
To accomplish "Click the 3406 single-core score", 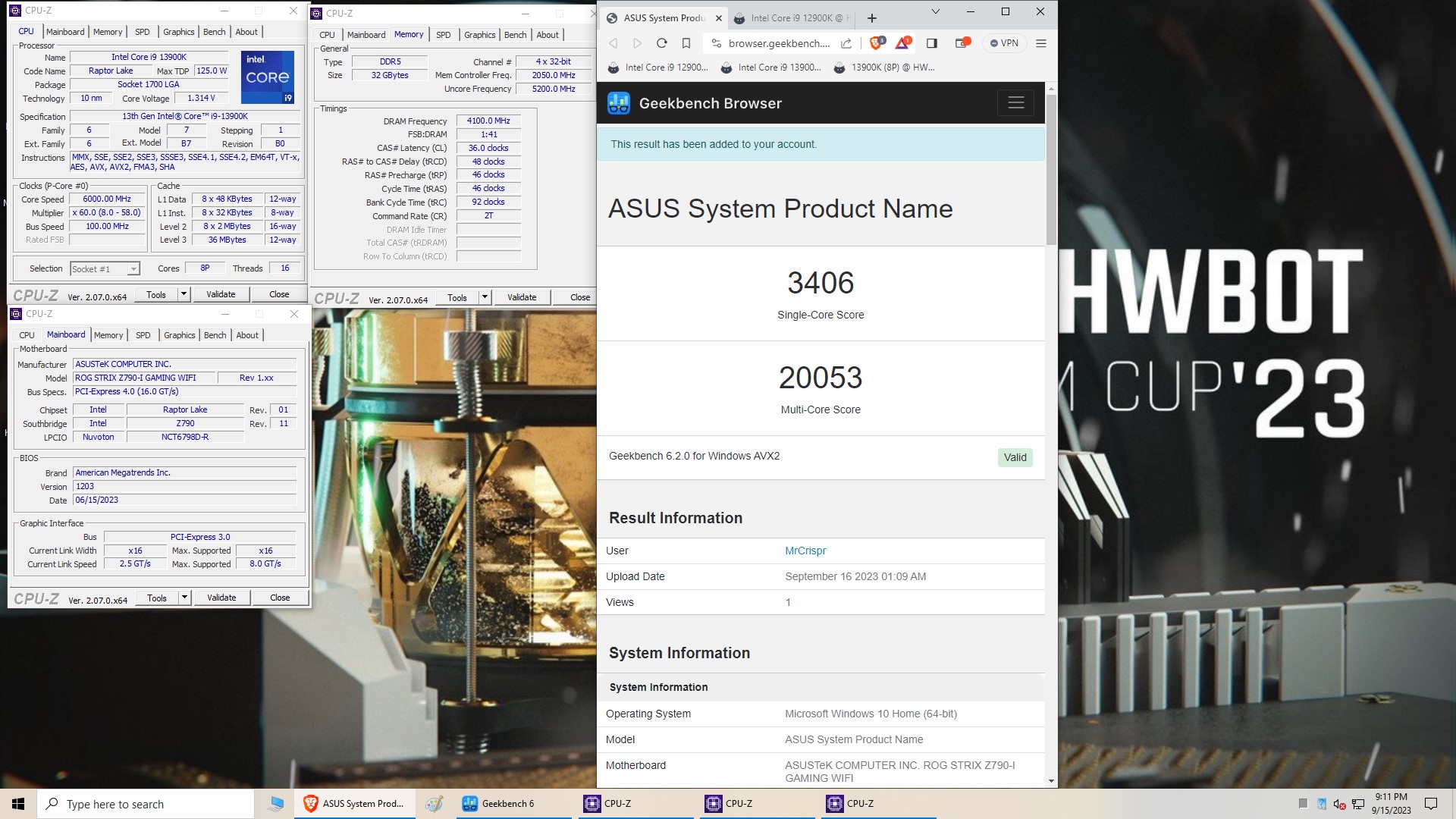I will point(821,283).
